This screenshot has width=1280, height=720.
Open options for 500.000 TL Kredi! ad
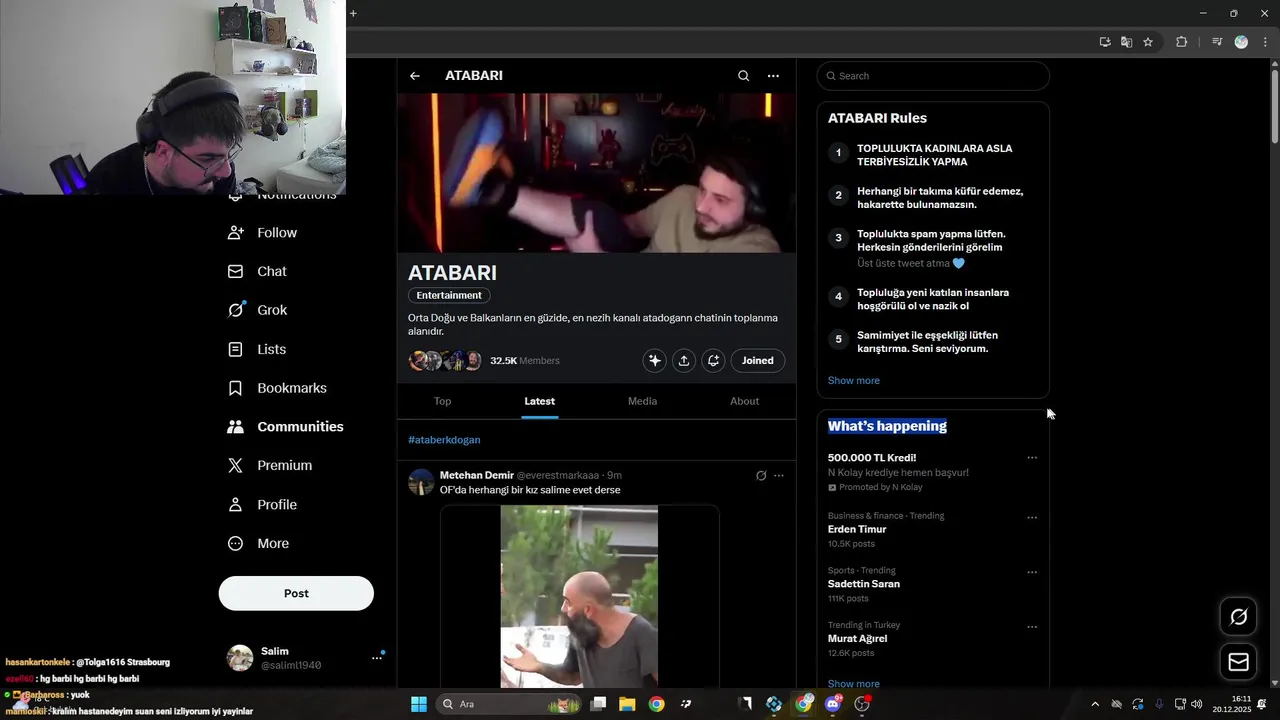[x=1032, y=458]
